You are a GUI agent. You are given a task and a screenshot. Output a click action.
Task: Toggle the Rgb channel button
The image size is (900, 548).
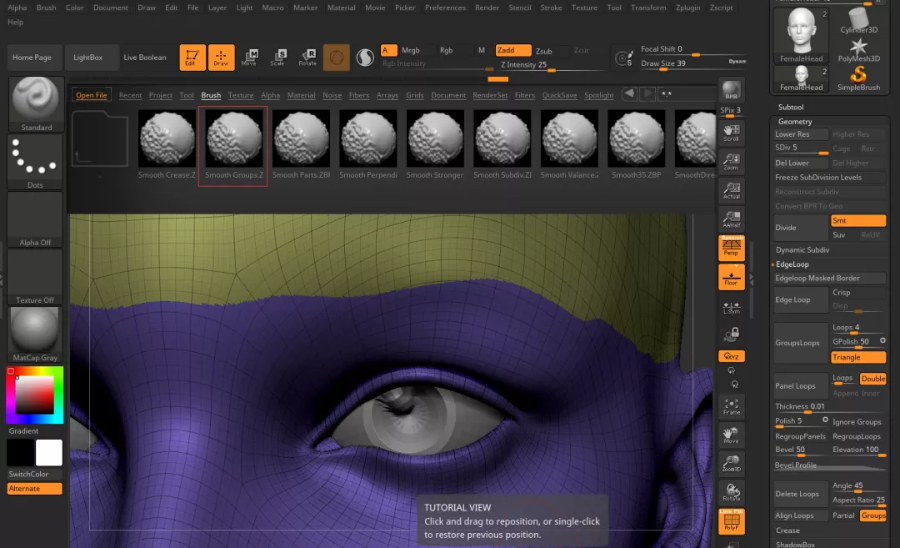[446, 50]
